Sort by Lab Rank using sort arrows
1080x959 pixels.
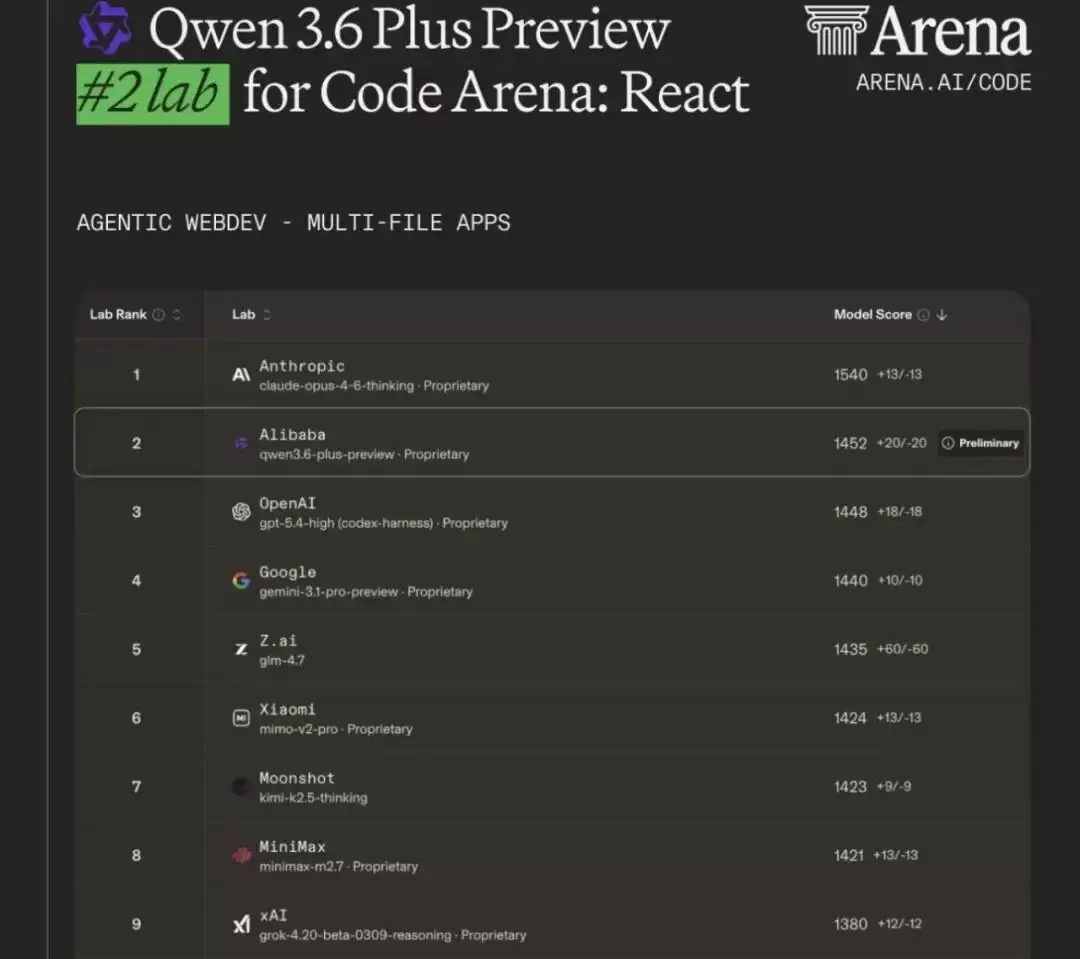pos(176,315)
